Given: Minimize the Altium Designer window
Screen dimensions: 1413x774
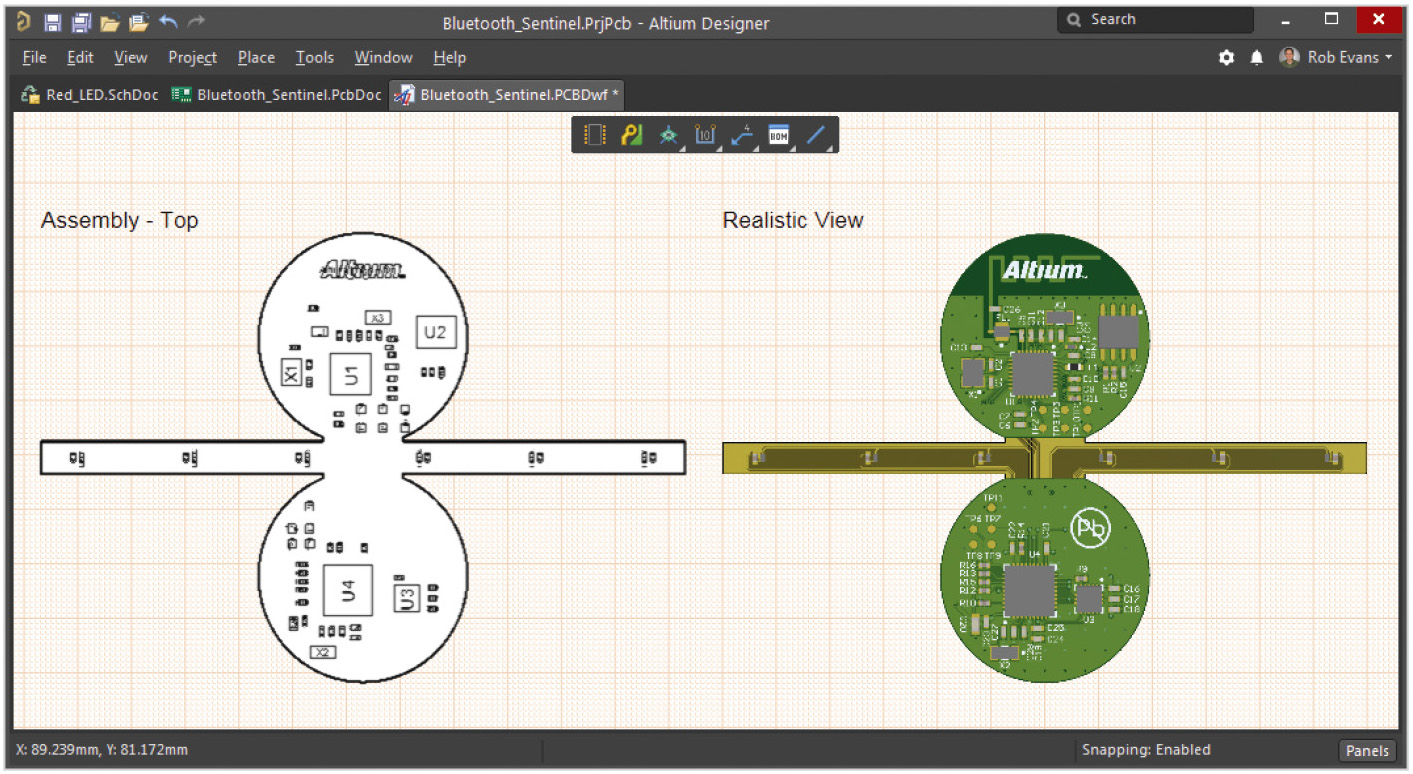Looking at the screenshot, I should (x=1286, y=21).
